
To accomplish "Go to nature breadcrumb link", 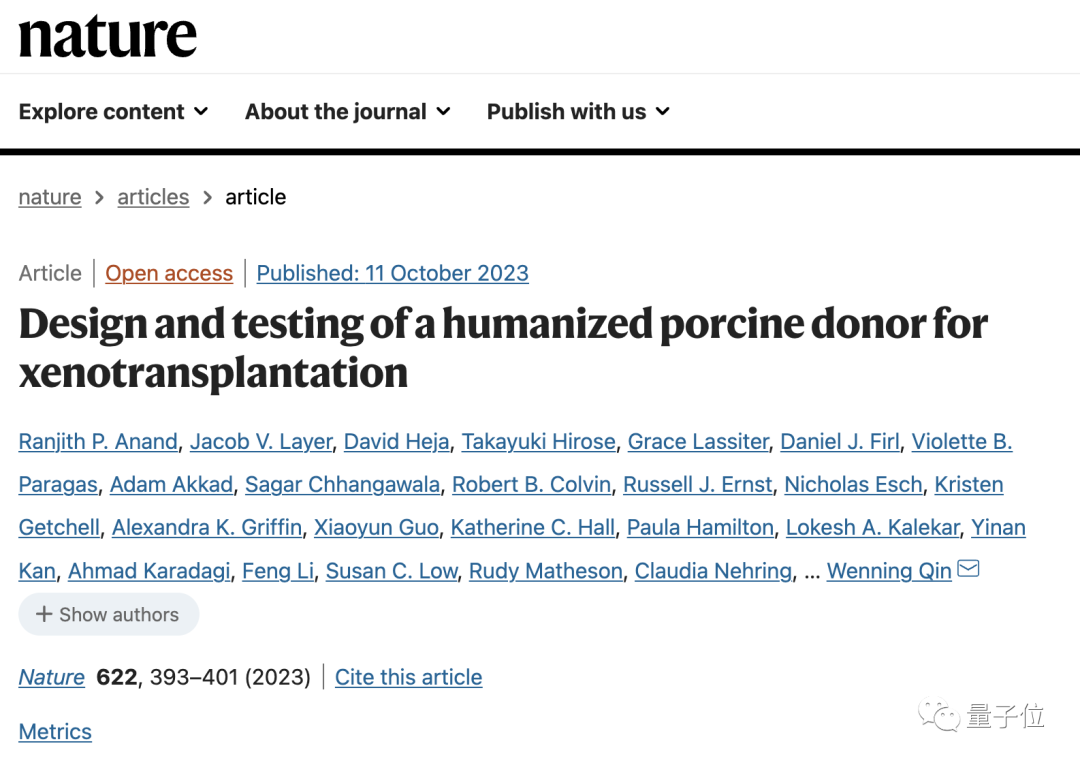I will (50, 197).
